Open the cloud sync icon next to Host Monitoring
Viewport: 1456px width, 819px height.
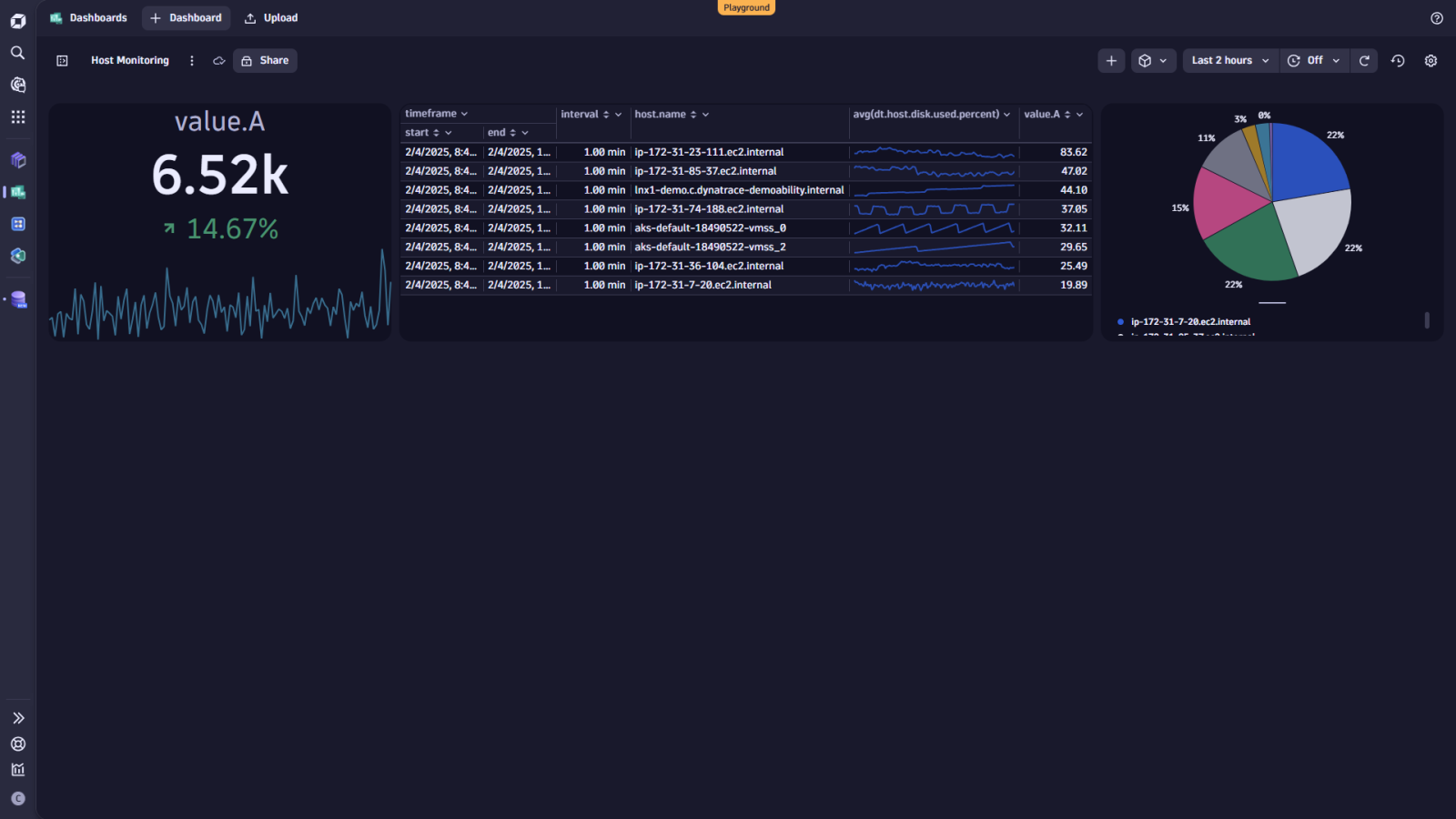218,60
